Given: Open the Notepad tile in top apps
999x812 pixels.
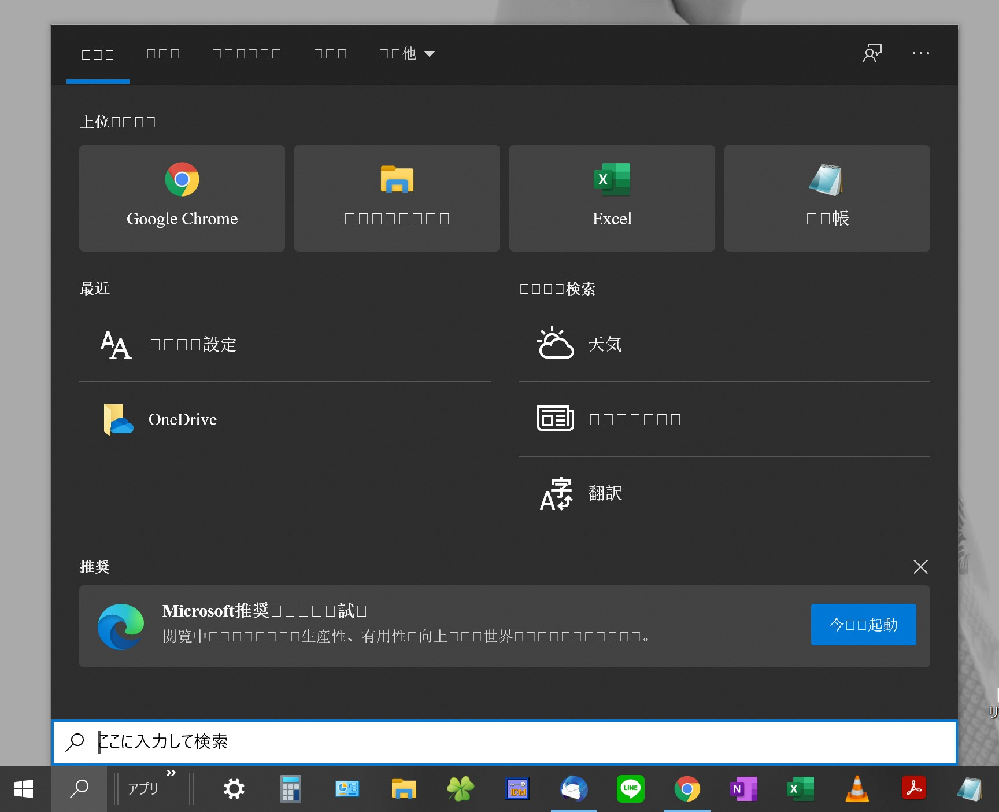Looking at the screenshot, I should click(827, 198).
